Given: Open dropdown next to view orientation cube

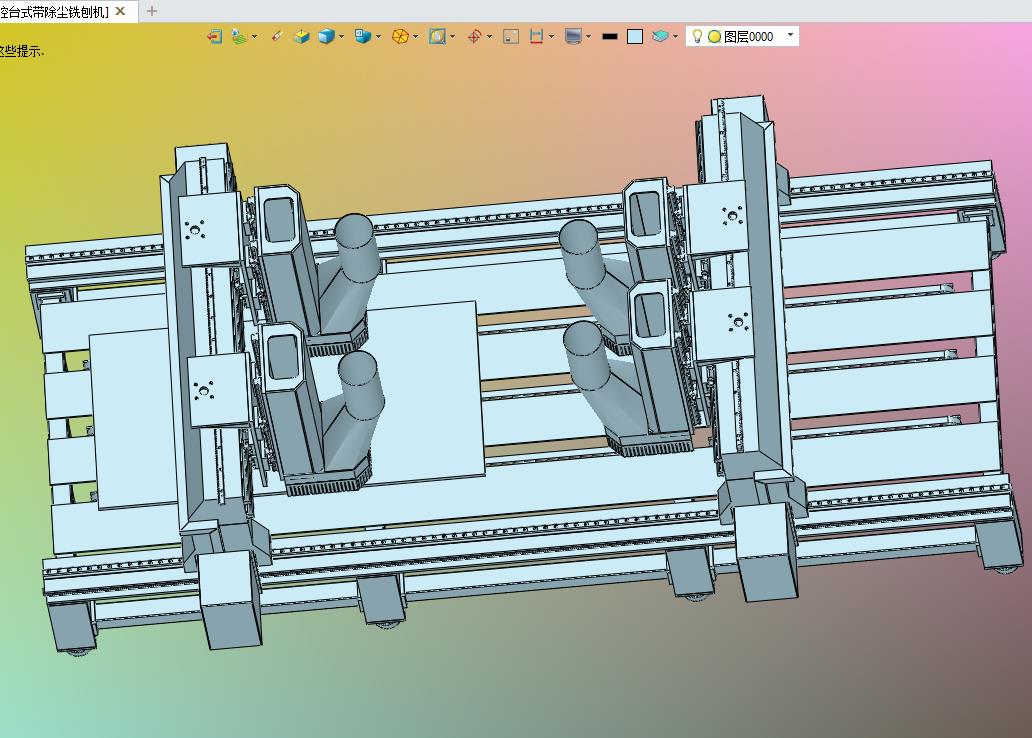Looking at the screenshot, I should point(378,36).
